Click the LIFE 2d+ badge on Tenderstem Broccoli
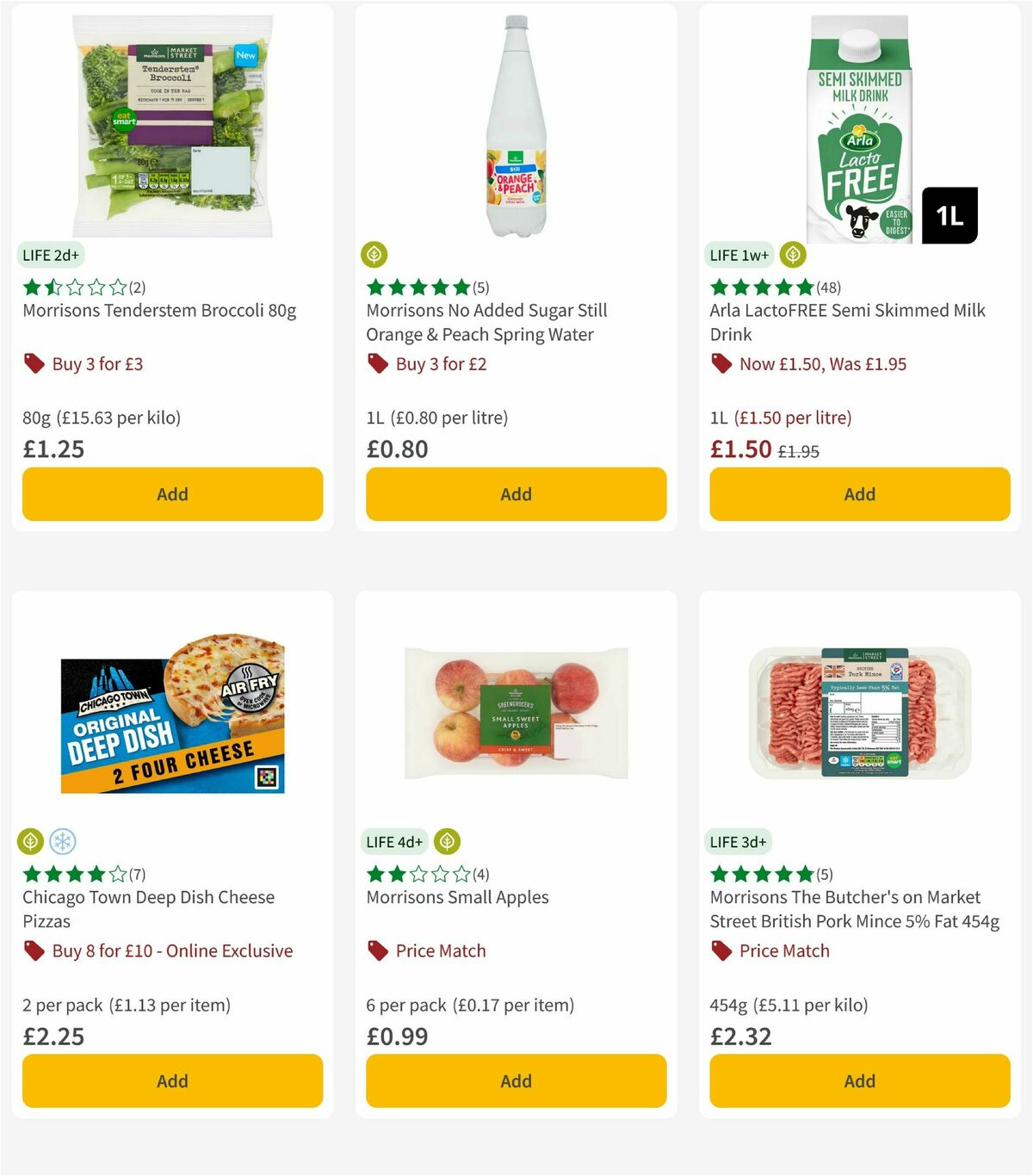This screenshot has height=1176, width=1033. [x=49, y=255]
